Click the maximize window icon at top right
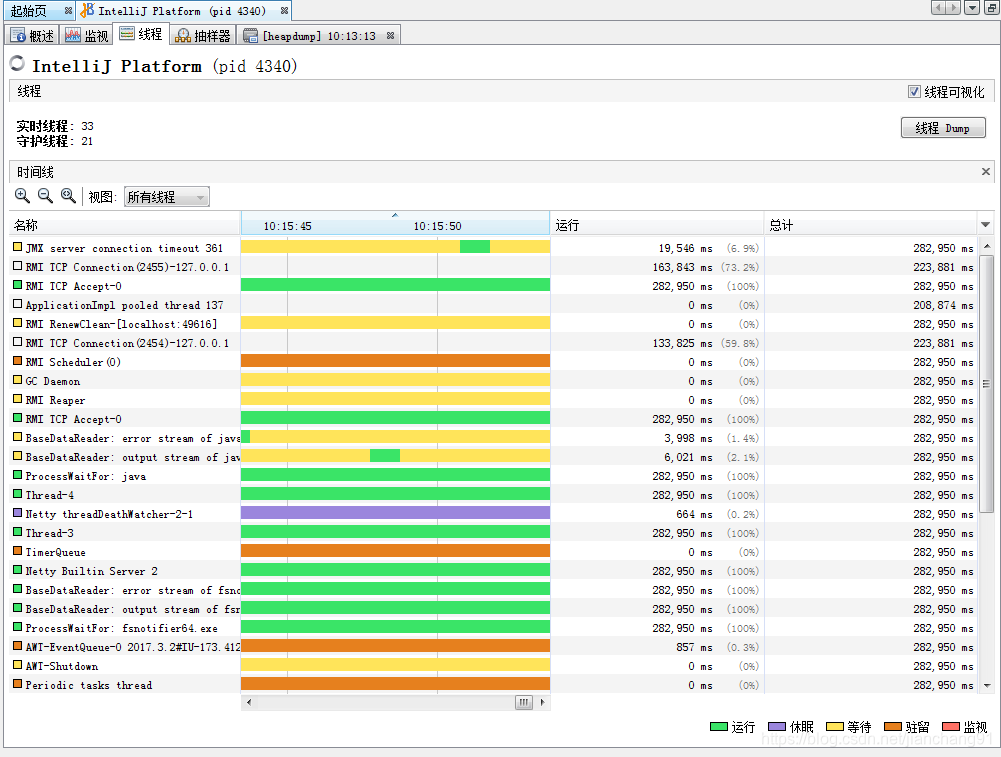The width and height of the screenshot is (1001, 757). [993, 8]
